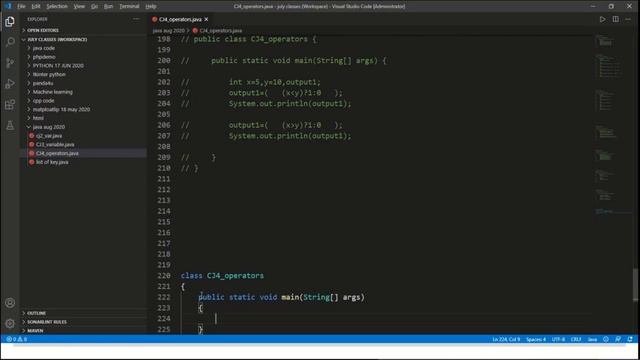Open the cj2_var.java file

click(x=83, y=136)
